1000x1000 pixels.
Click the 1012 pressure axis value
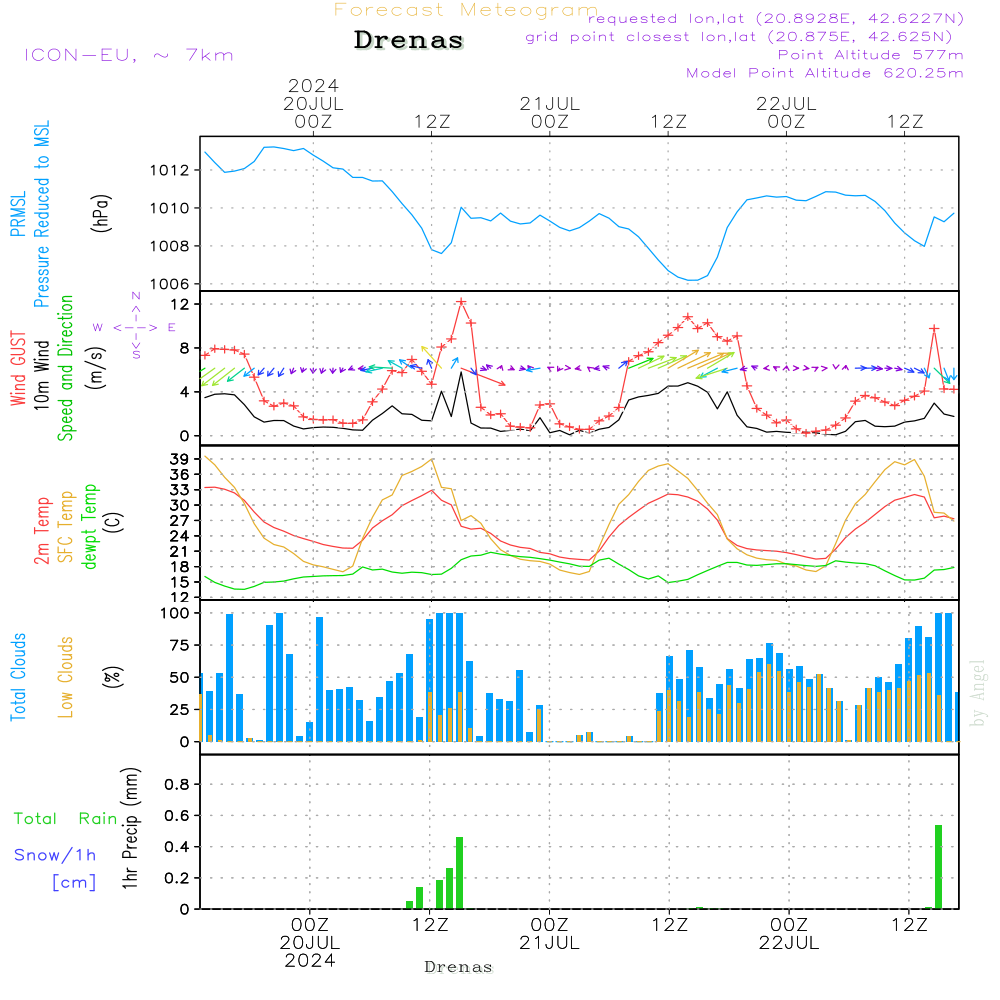coord(169,170)
